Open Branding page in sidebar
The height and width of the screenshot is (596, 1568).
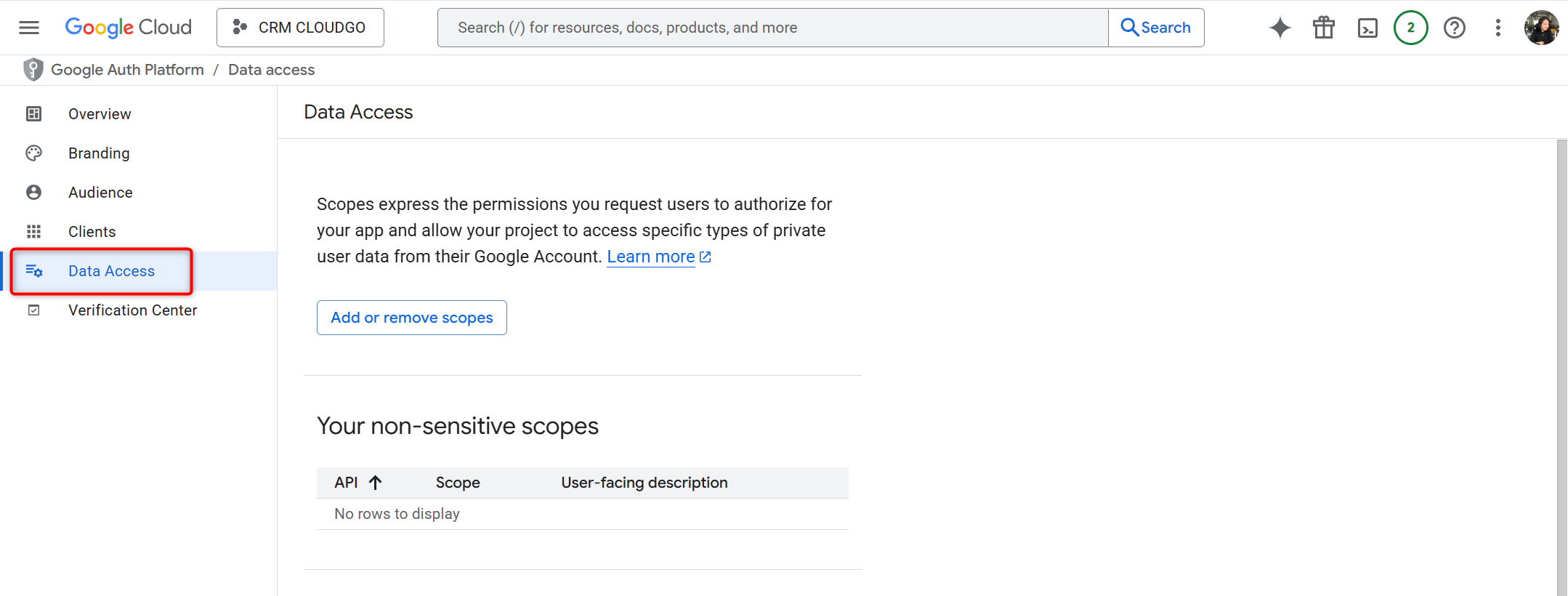99,153
